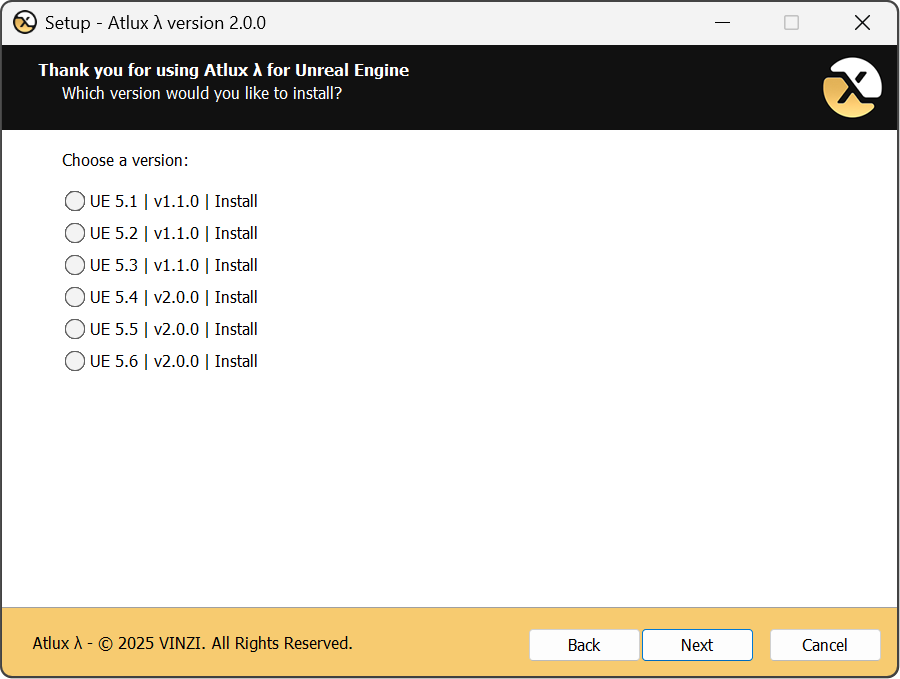Choose the UE 5.2 v1.1.0 radio option

click(x=75, y=233)
